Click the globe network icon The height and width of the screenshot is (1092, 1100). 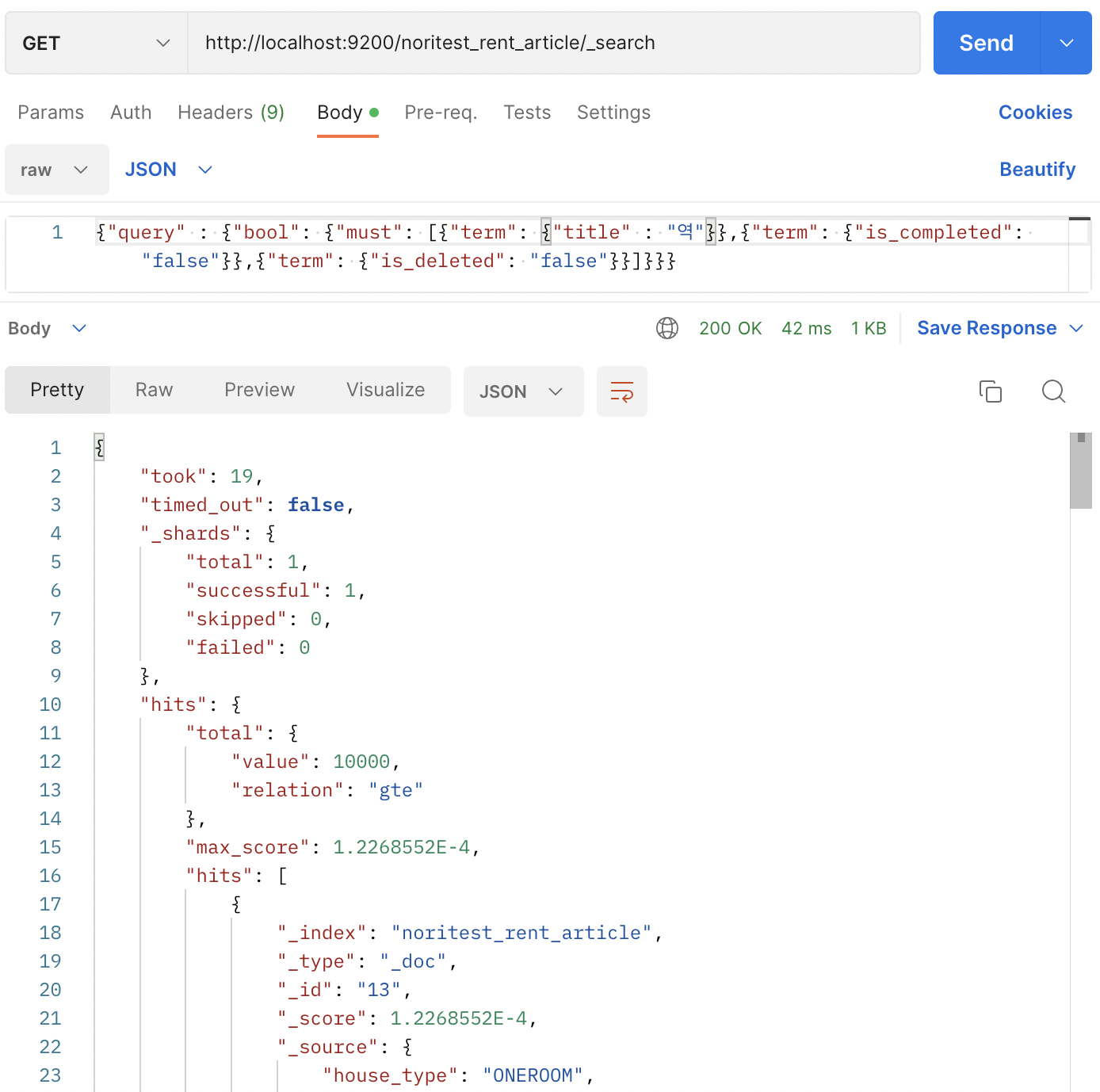point(667,328)
